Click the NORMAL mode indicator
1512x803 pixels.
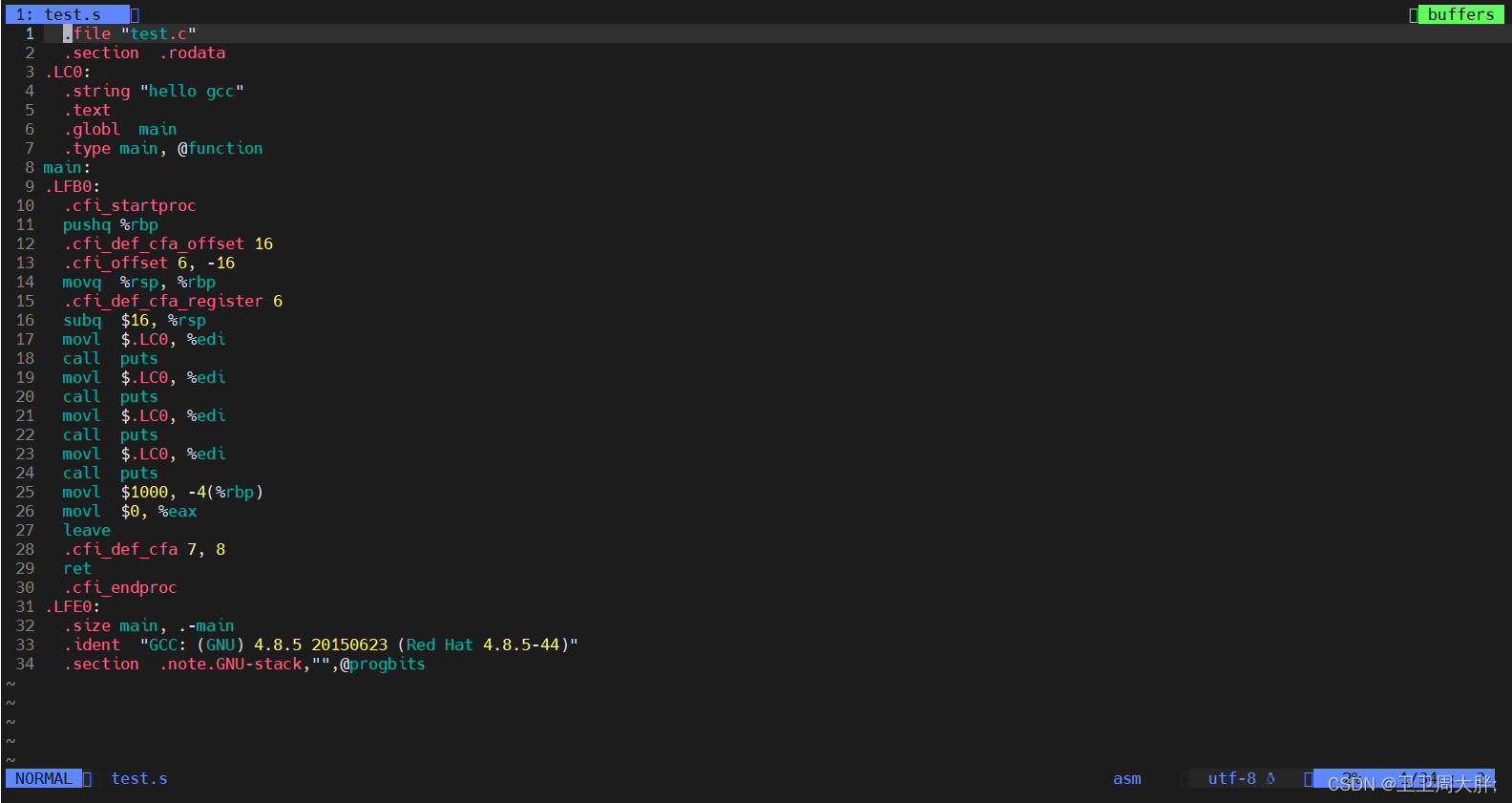(43, 778)
